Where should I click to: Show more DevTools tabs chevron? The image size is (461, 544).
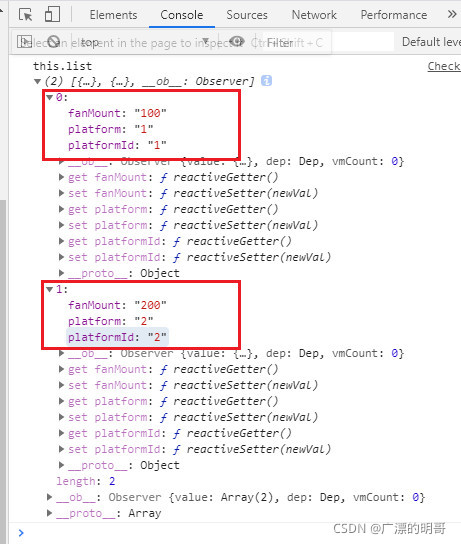click(x=452, y=14)
